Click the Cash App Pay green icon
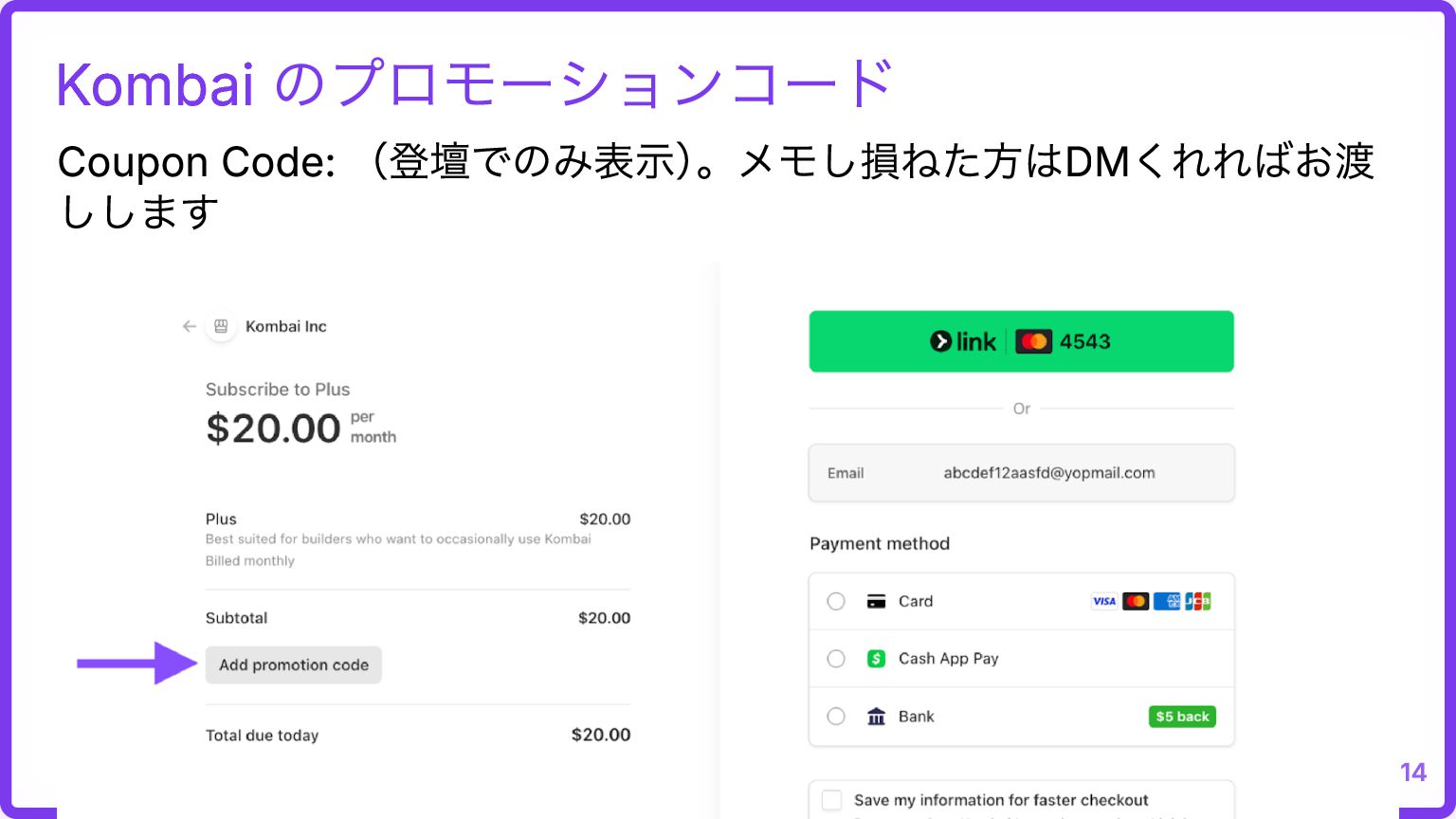 876,659
